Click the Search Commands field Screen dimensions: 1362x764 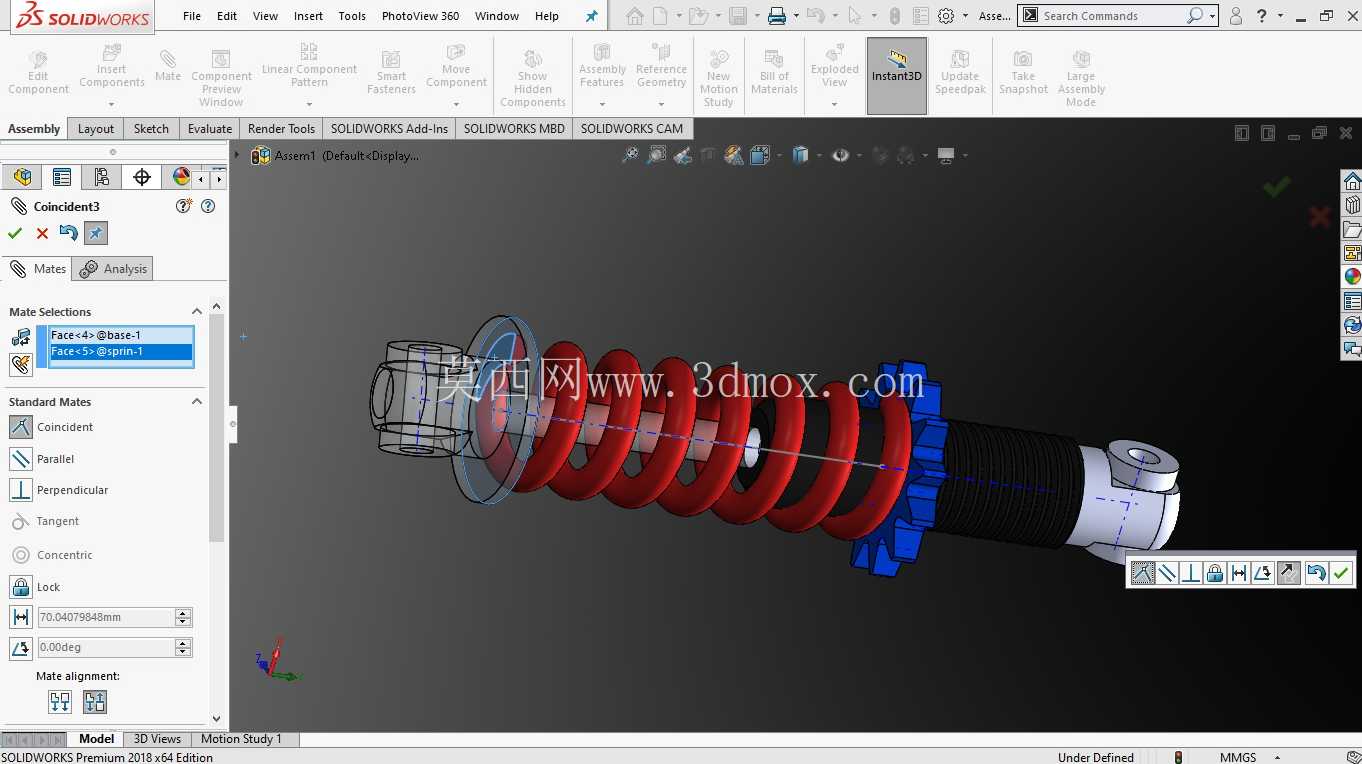click(x=1110, y=16)
